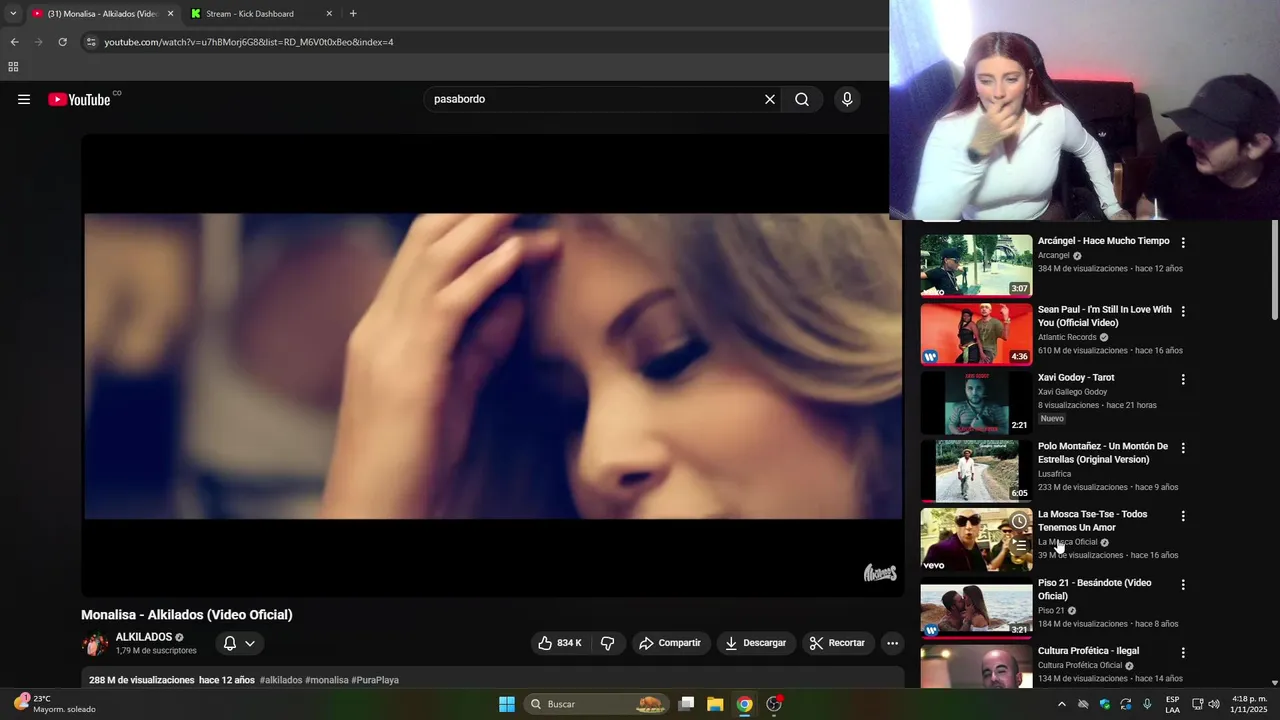Viewport: 1280px width, 720px height.
Task: Open Task View on the taskbar
Action: 686,704
